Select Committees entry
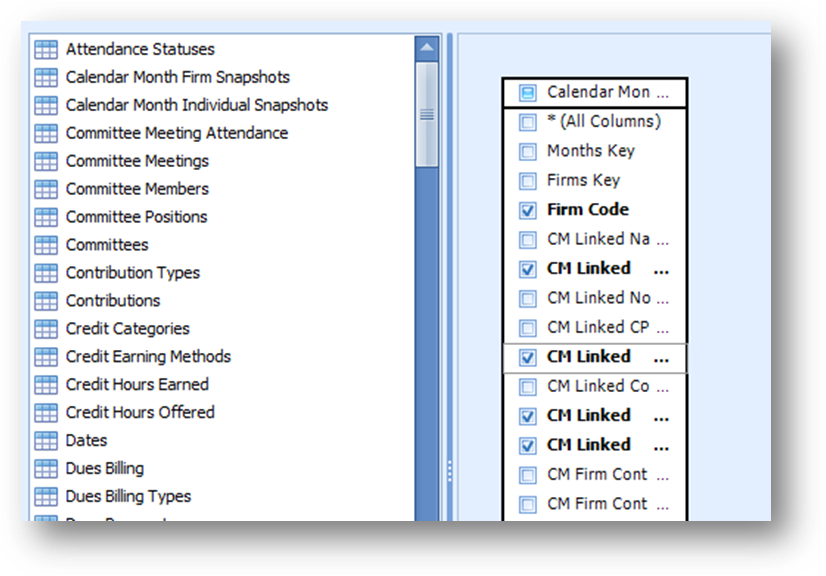This screenshot has width=826, height=576. pos(107,245)
